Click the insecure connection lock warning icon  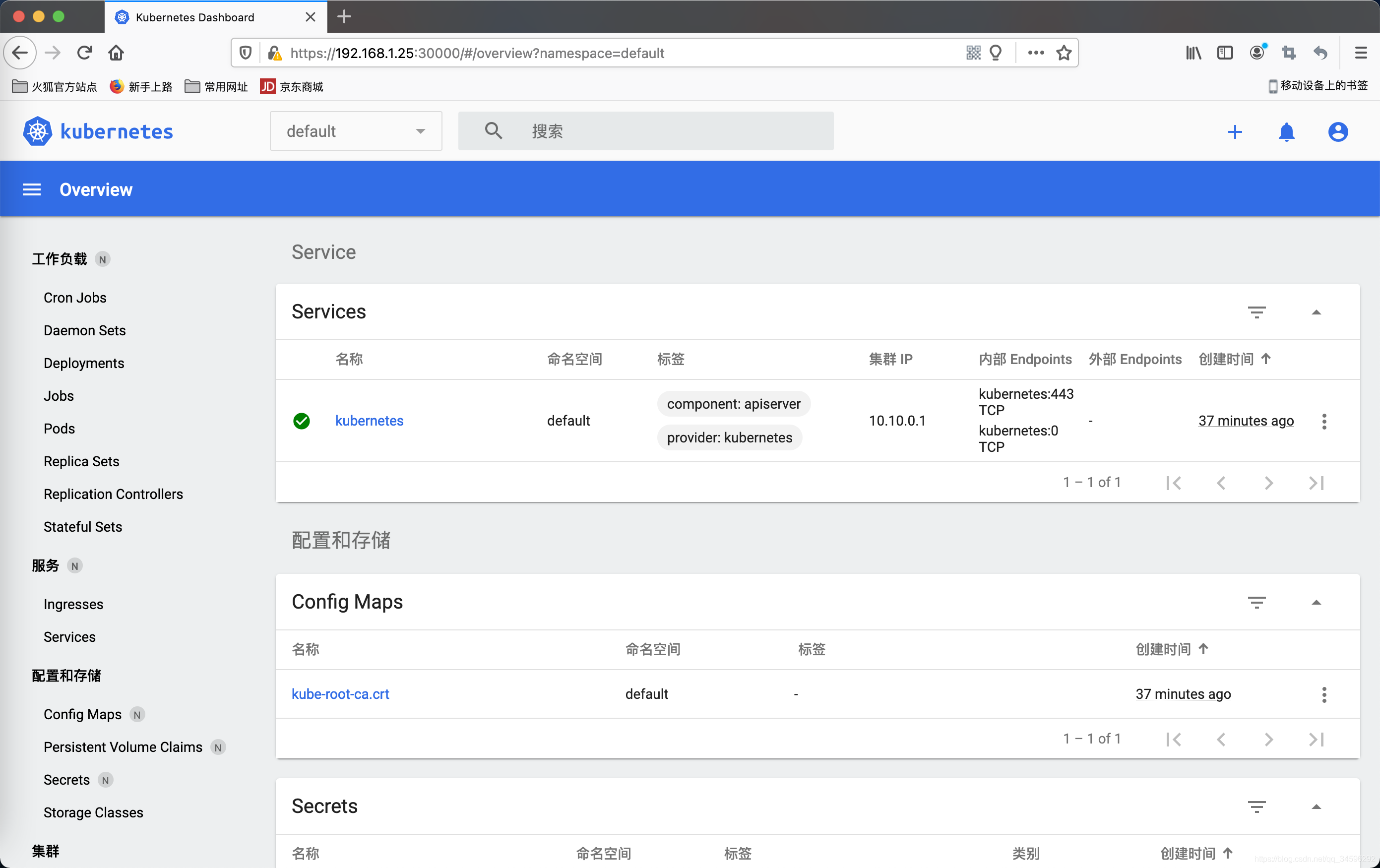[274, 53]
